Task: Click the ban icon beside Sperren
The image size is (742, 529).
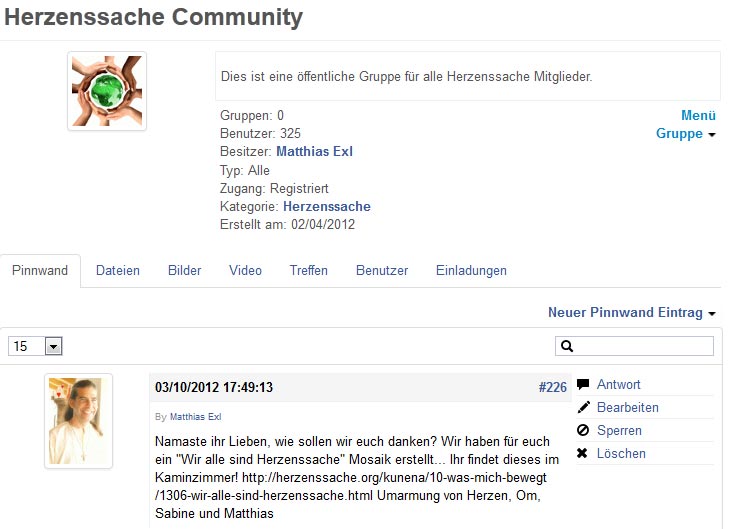Action: 583,430
